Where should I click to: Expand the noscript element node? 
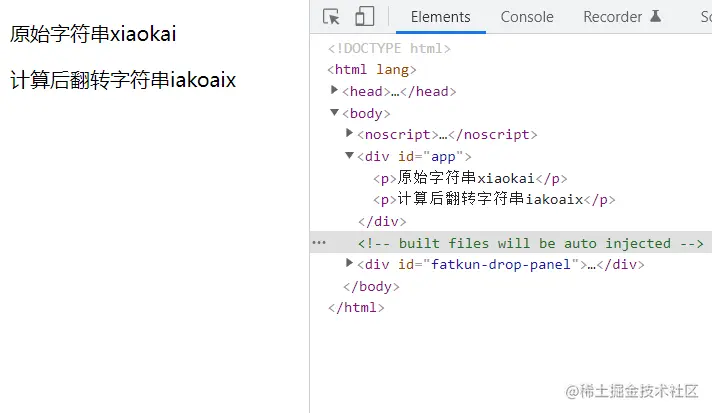[350, 134]
